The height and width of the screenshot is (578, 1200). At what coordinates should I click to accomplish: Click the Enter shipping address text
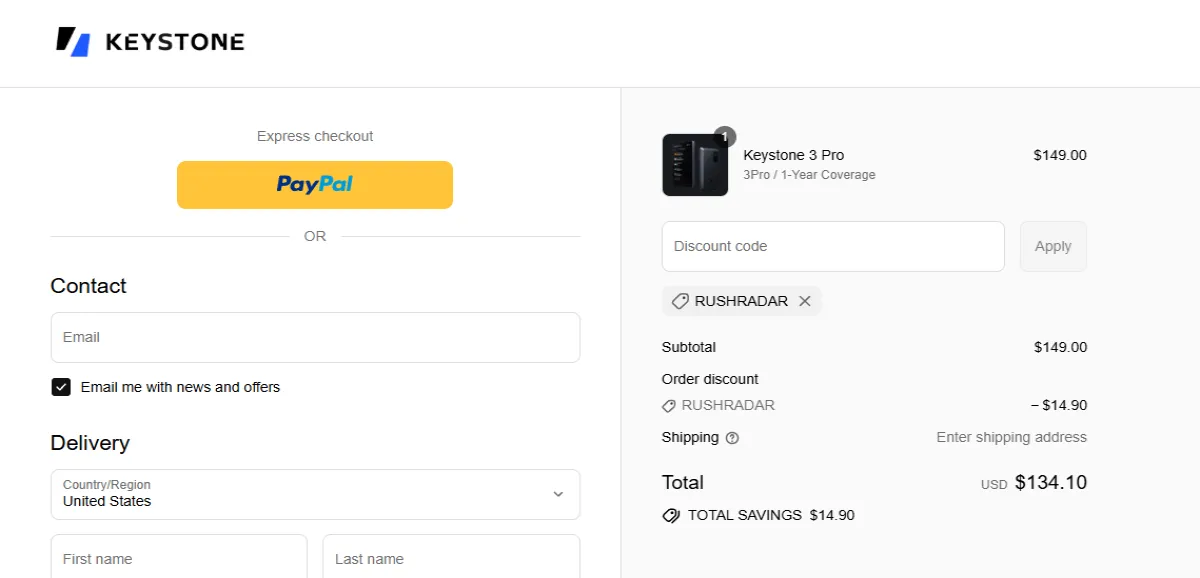[x=1011, y=437]
